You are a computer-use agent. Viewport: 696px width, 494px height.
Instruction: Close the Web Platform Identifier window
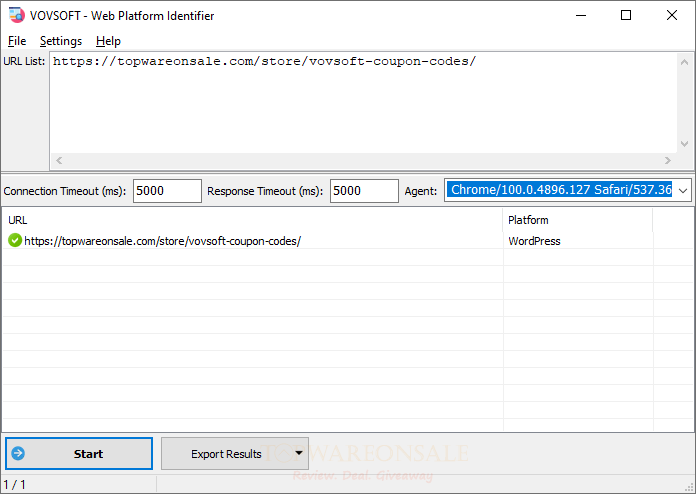[672, 15]
